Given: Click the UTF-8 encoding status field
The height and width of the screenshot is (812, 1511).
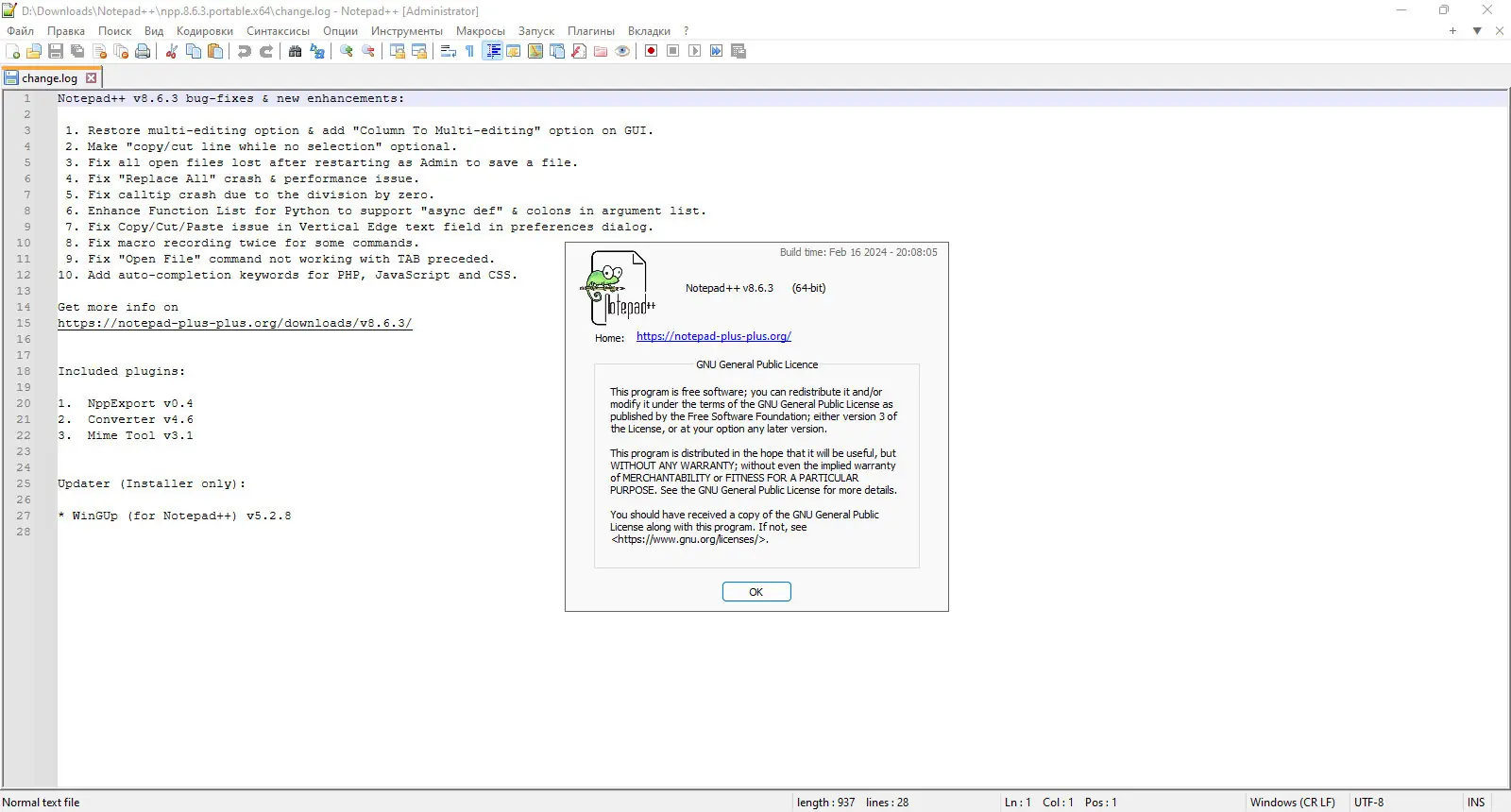Looking at the screenshot, I should pyautogui.click(x=1369, y=803).
